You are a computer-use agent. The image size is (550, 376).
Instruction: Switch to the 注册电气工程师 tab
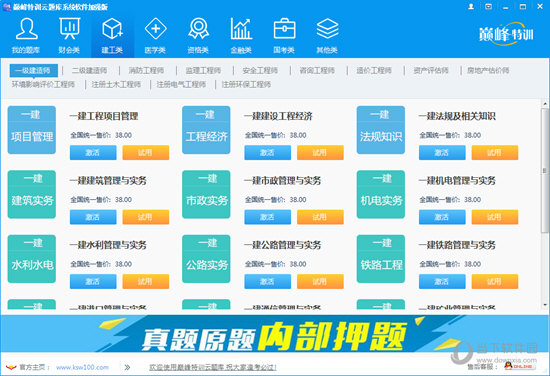(x=181, y=84)
